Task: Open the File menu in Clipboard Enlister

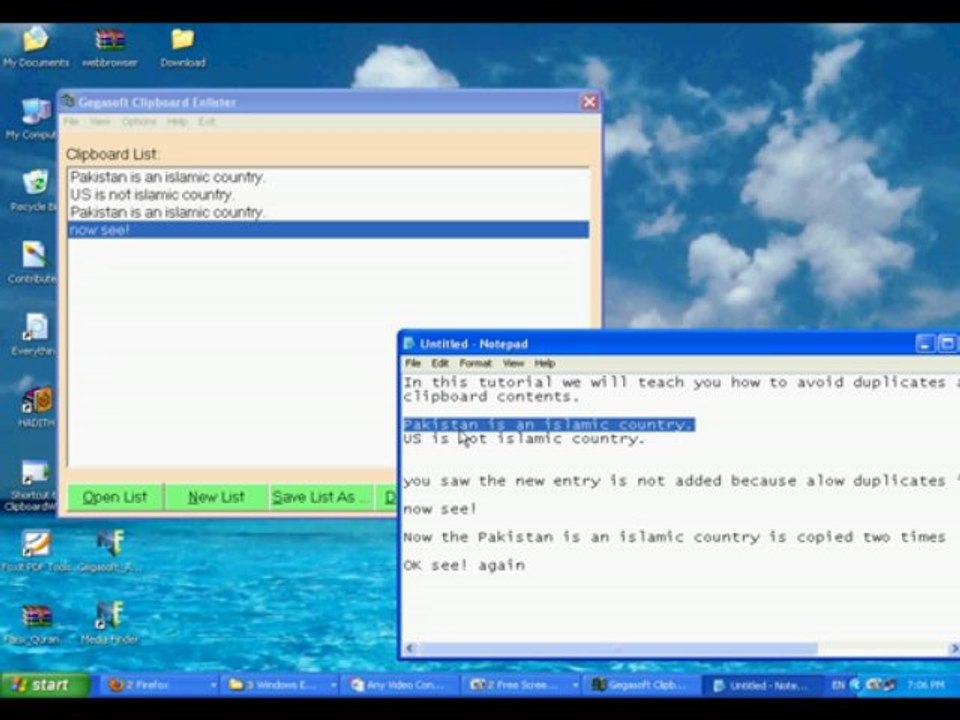Action: (x=71, y=121)
